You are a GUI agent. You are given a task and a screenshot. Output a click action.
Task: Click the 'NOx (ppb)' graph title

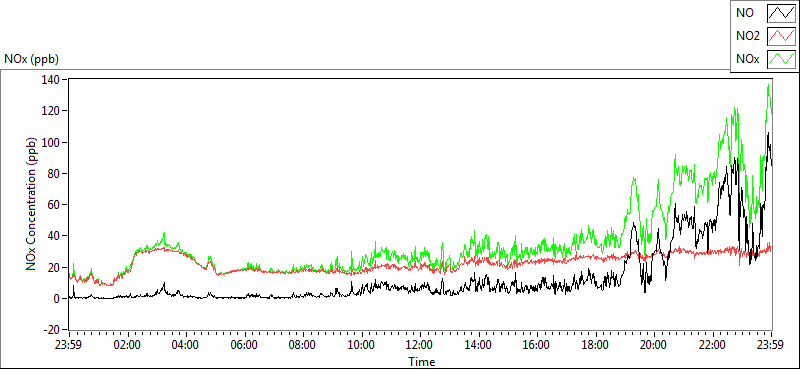[31, 59]
